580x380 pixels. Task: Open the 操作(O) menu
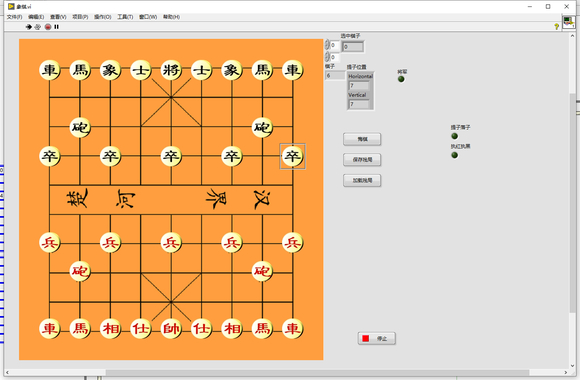click(x=102, y=17)
